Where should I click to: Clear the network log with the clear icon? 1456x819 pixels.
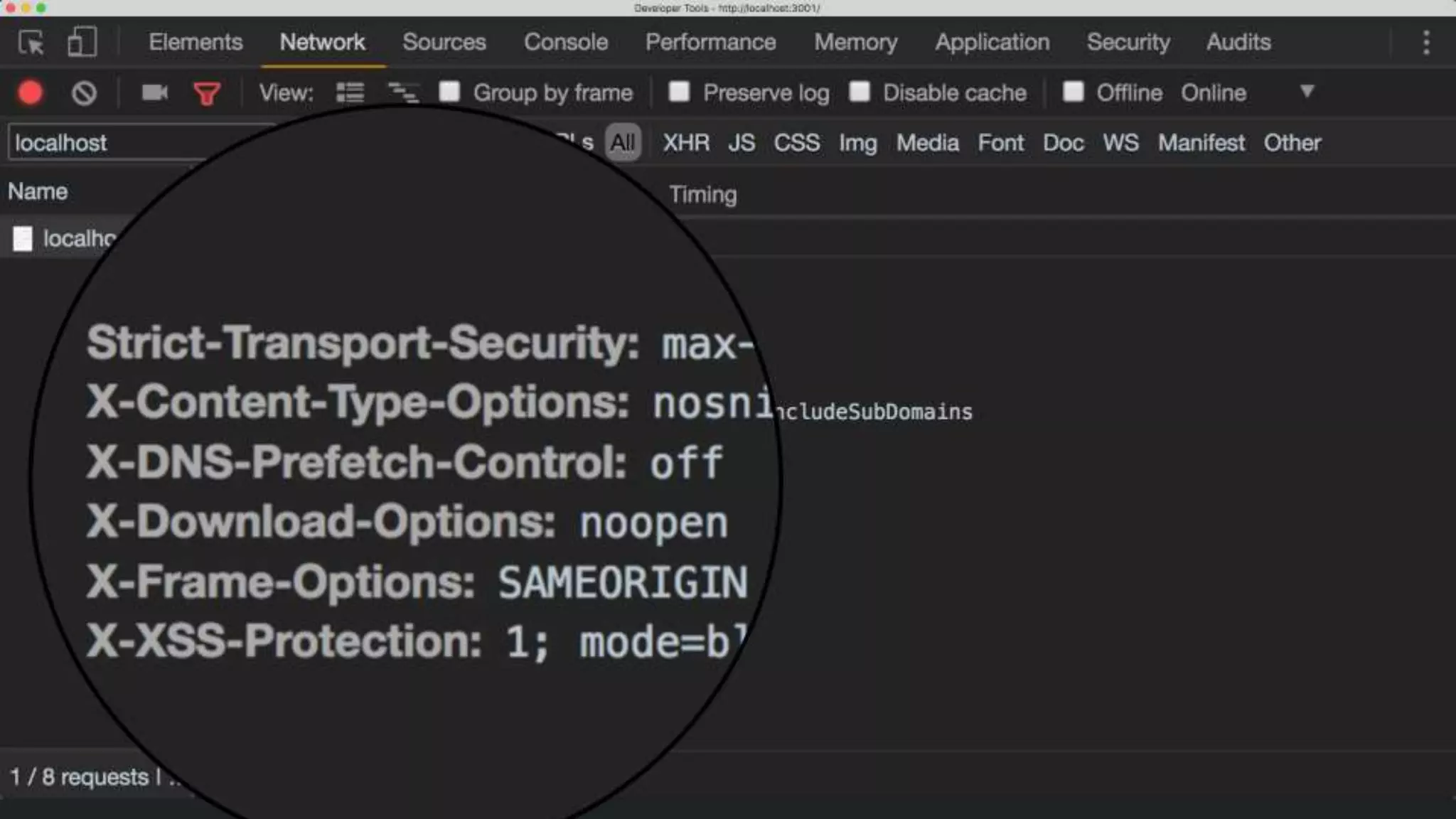[84, 93]
